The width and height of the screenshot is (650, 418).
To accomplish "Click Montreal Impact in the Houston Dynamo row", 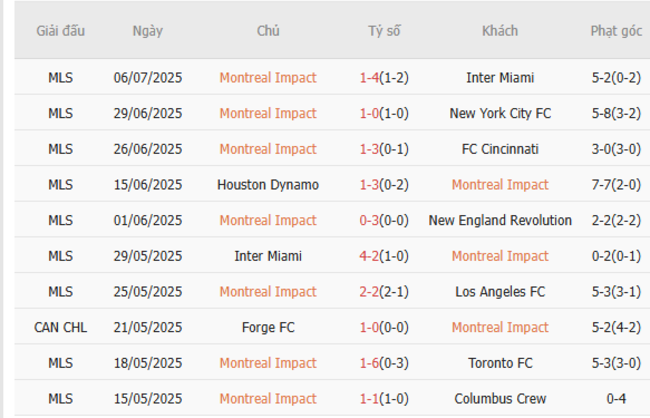I will coord(500,185).
